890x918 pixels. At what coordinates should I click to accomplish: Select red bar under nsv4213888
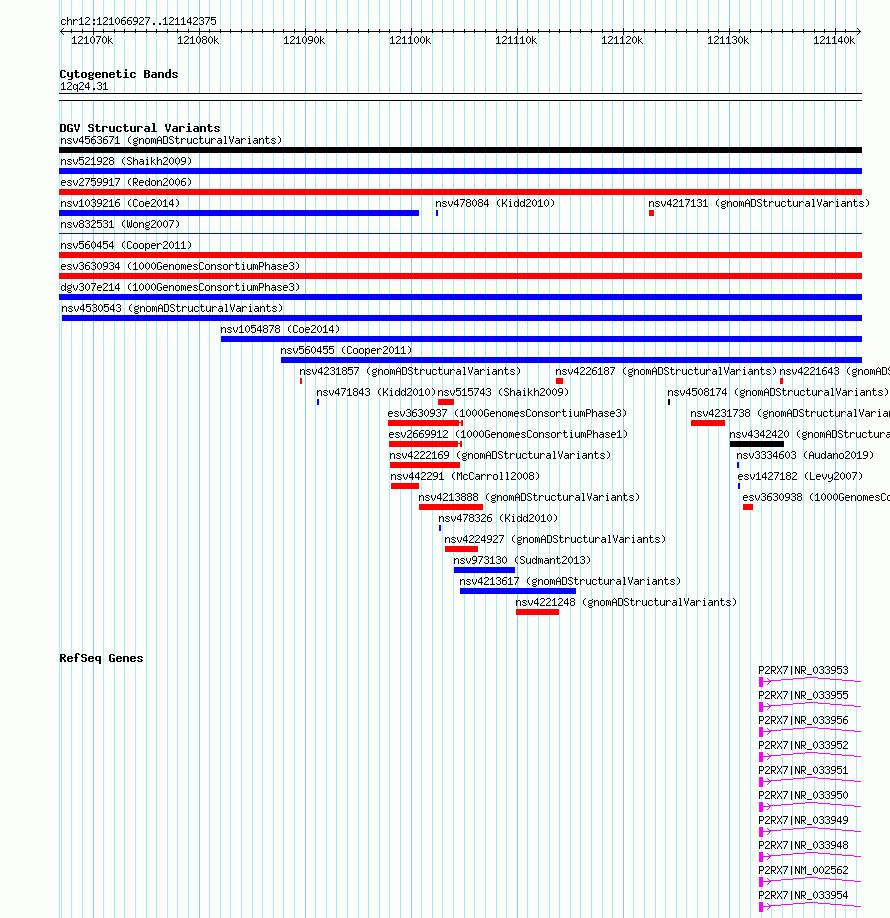click(451, 507)
